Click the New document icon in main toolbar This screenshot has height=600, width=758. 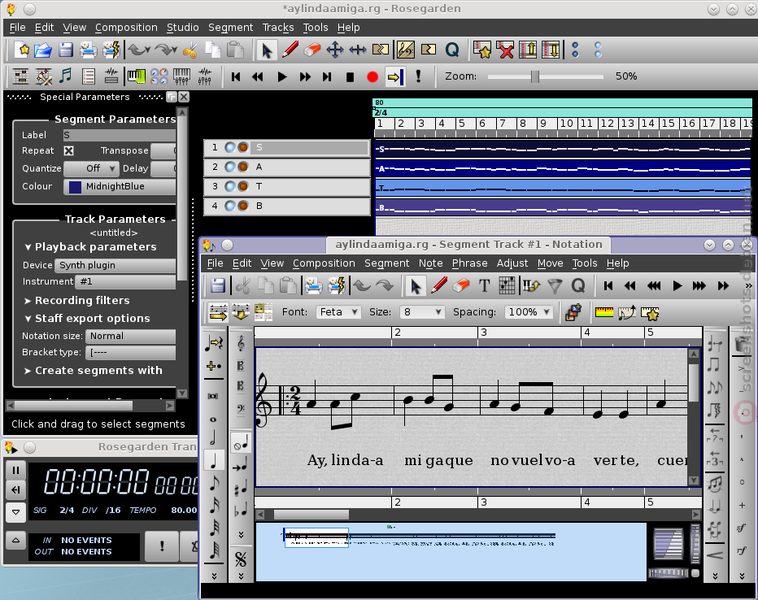coord(22,50)
